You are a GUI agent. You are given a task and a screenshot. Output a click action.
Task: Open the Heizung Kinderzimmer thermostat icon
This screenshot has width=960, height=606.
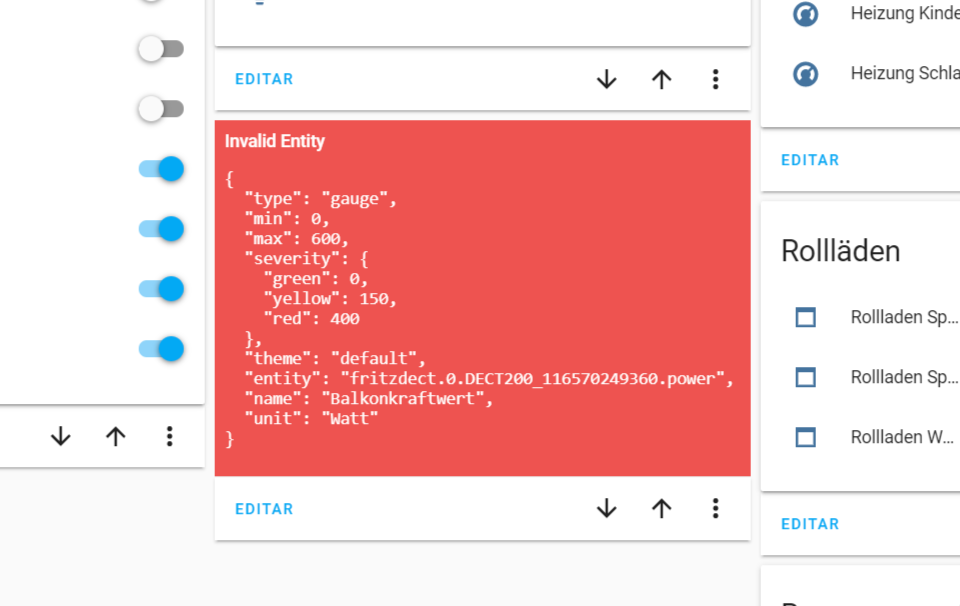point(808,13)
